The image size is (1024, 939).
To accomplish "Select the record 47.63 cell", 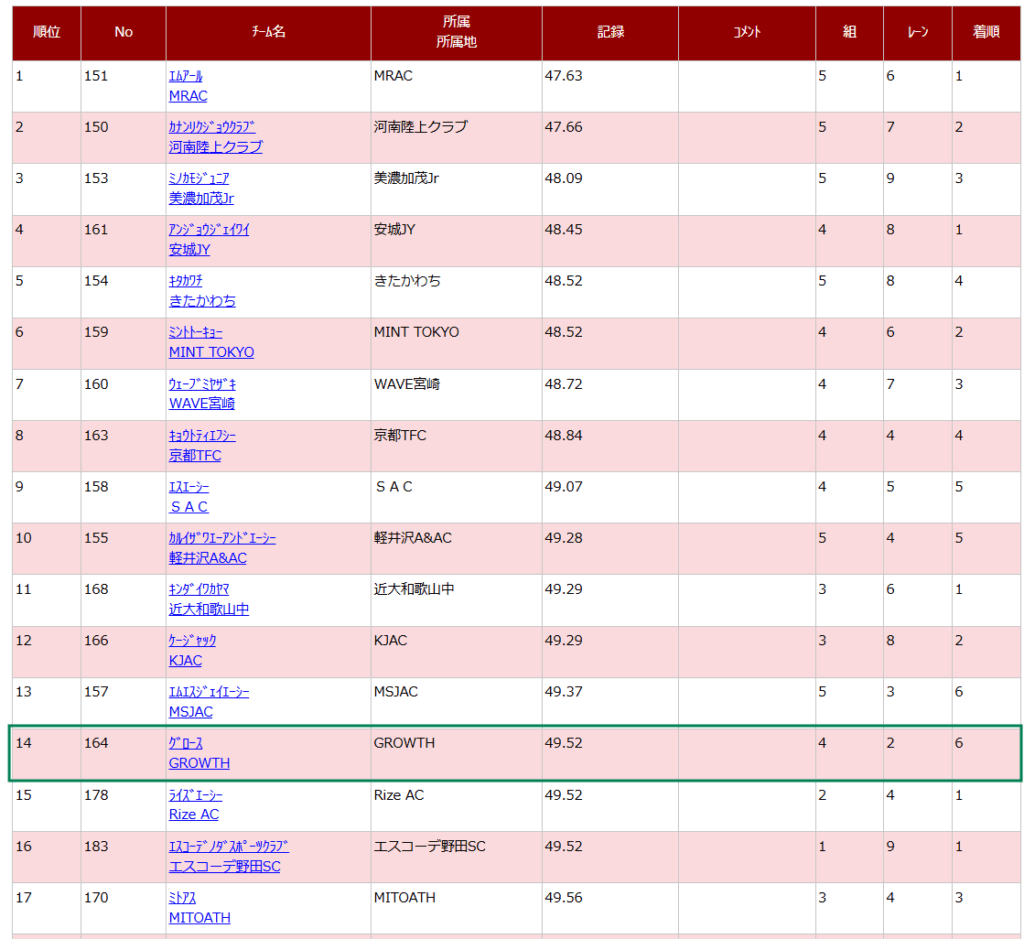I will pos(611,86).
